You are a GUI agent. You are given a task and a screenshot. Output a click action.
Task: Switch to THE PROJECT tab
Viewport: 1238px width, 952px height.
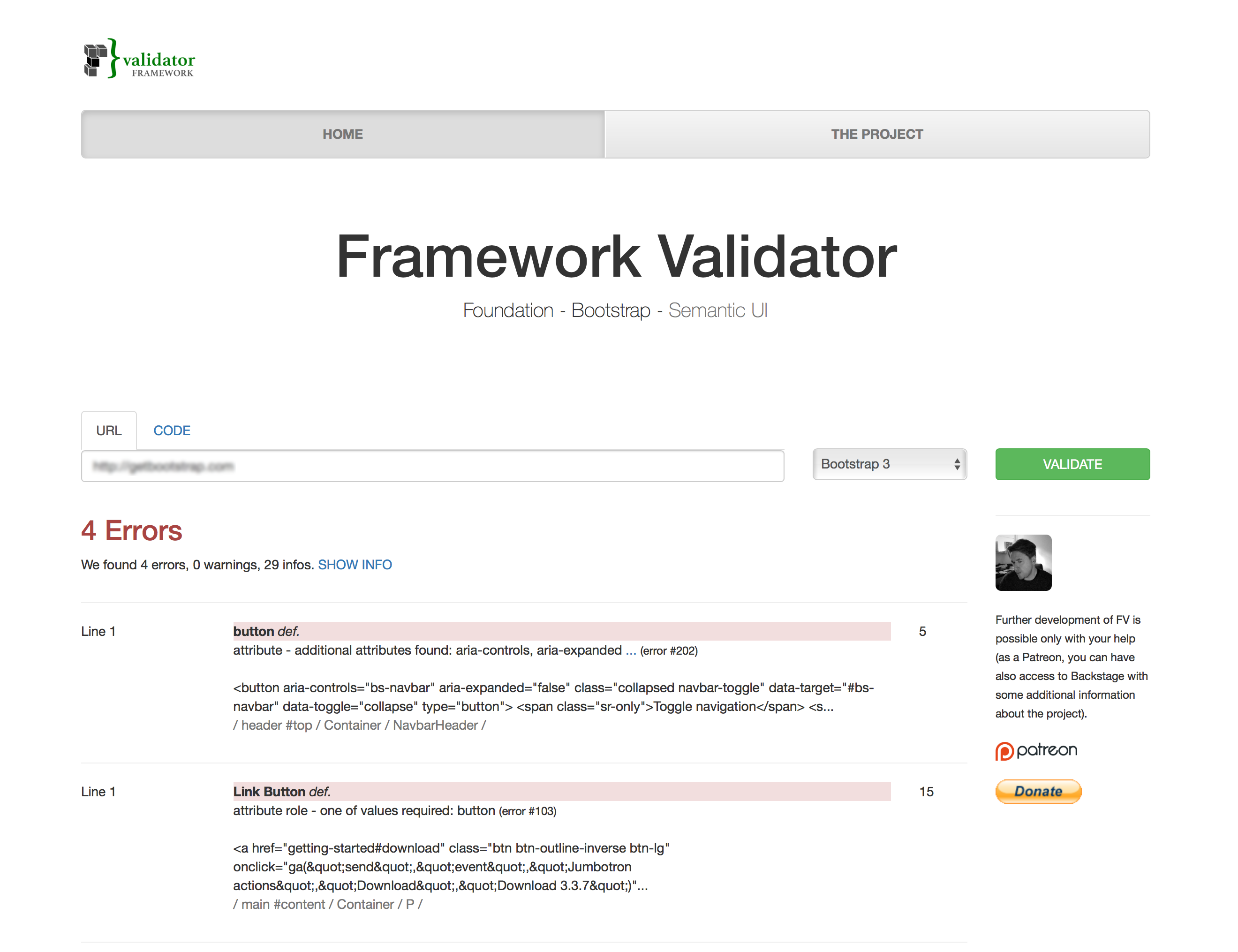[x=876, y=134]
